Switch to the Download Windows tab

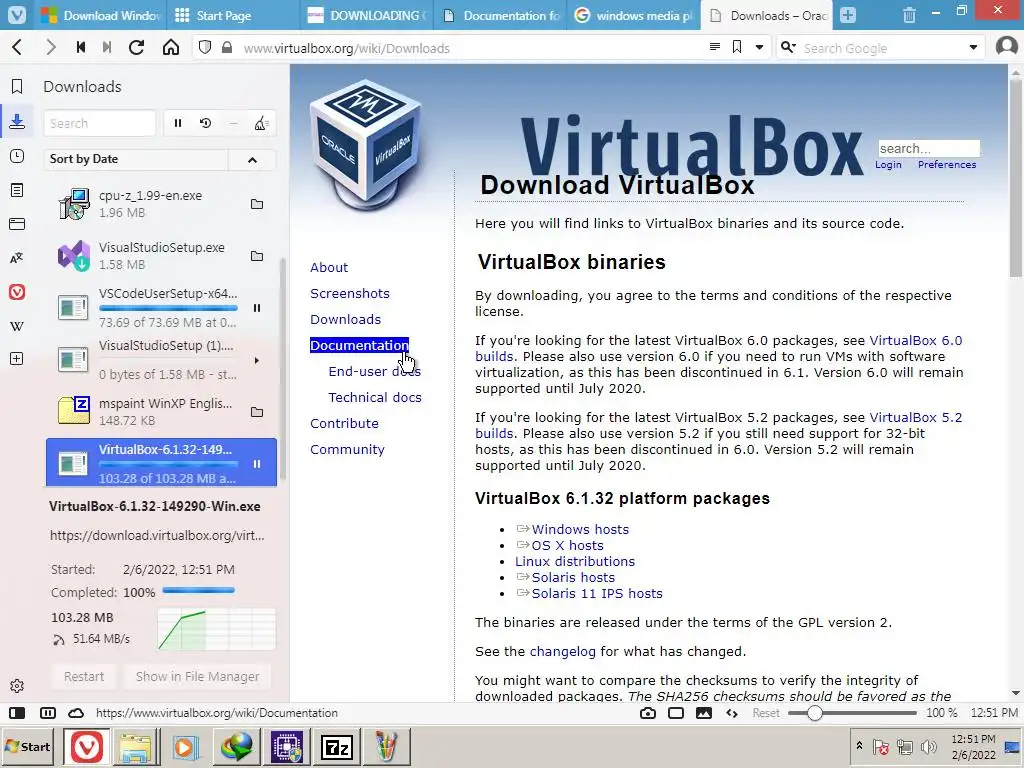(99, 15)
